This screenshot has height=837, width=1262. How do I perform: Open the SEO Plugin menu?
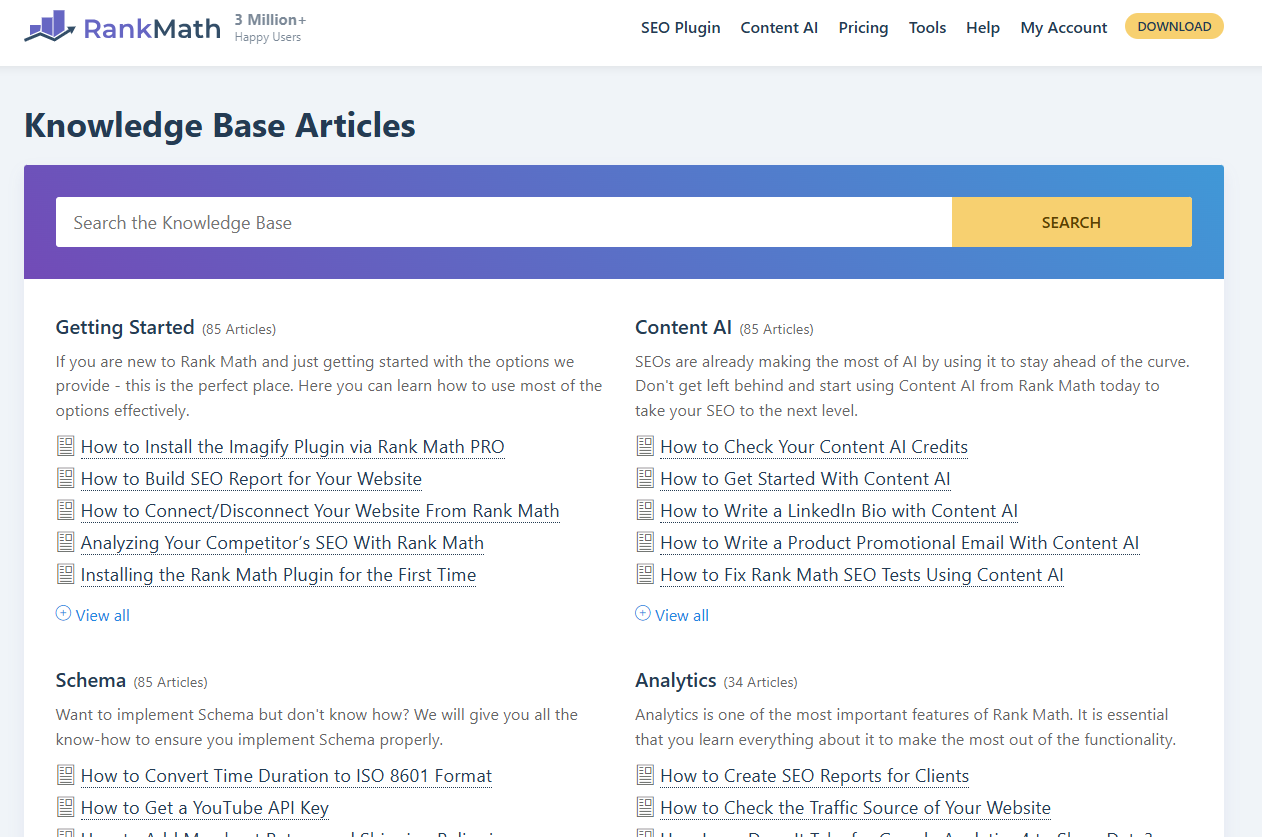click(x=680, y=28)
